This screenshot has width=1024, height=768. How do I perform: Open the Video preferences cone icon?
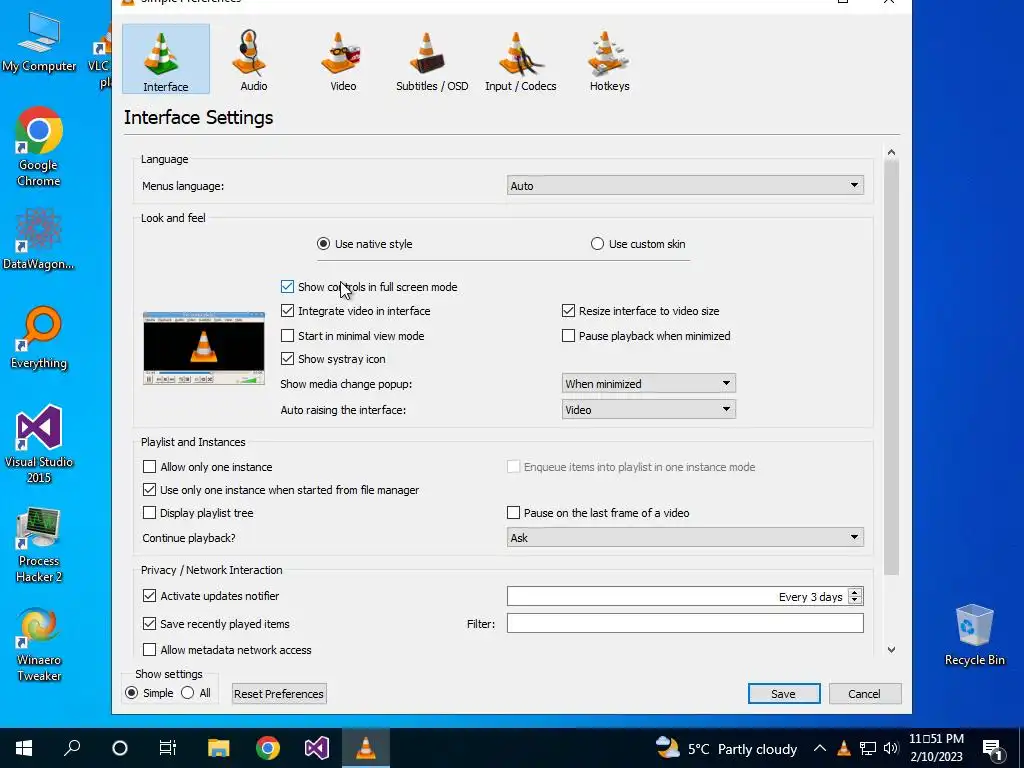point(343,59)
